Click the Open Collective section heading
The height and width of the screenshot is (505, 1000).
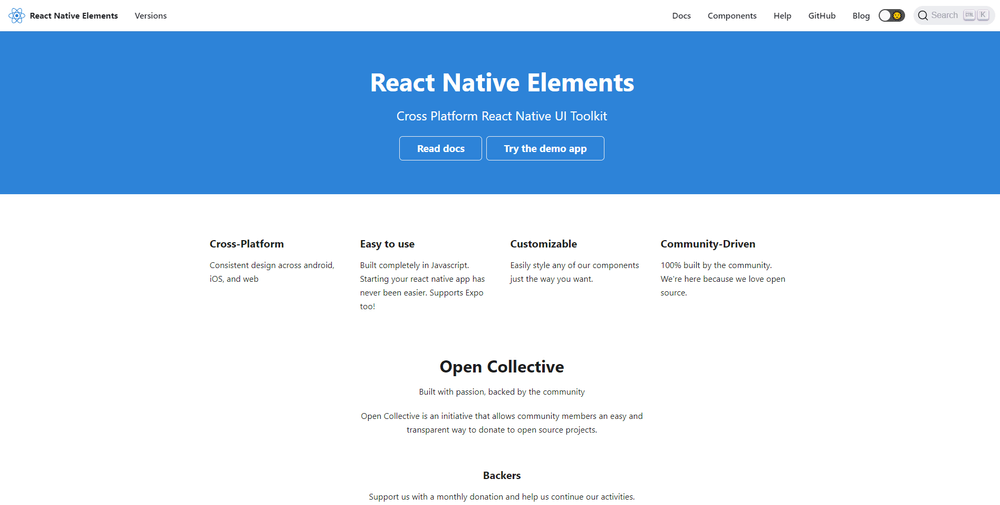click(501, 367)
